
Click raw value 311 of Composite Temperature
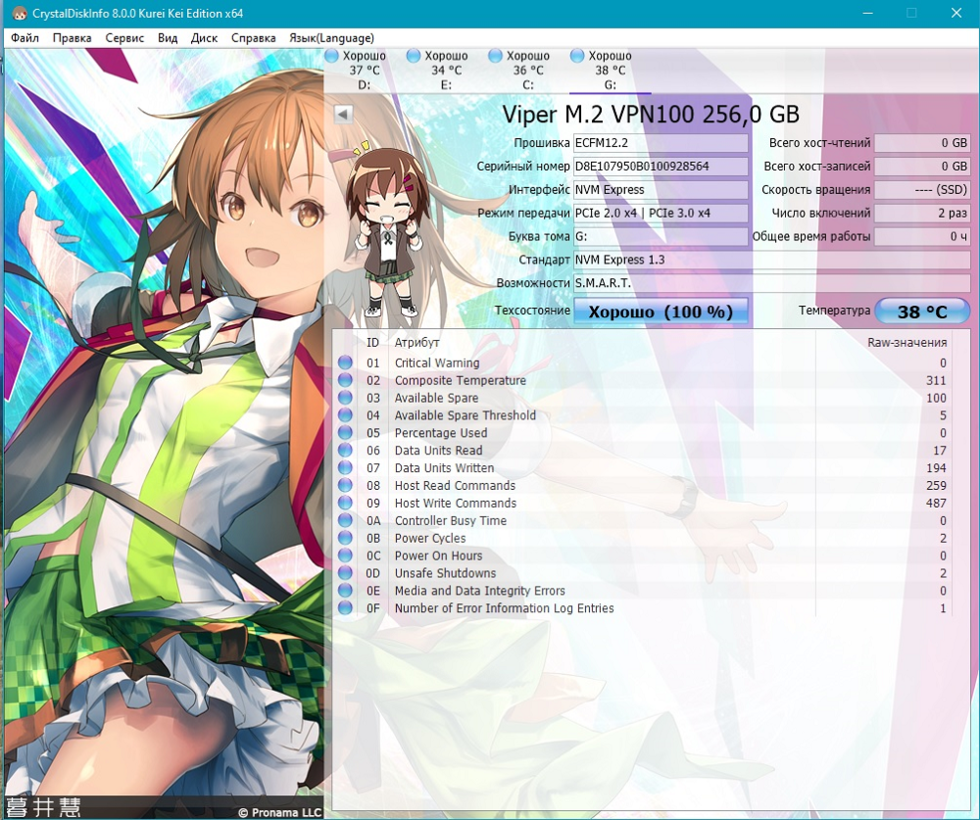(936, 380)
